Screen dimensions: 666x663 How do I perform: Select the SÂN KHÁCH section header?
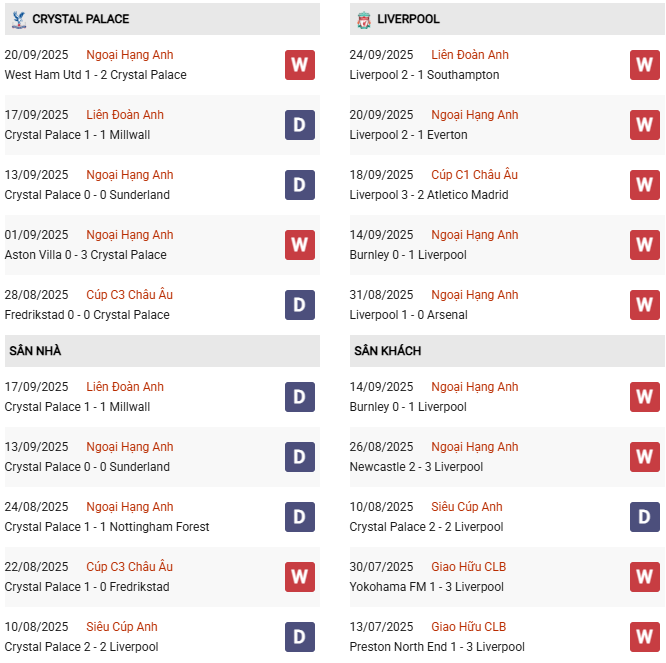coord(387,351)
